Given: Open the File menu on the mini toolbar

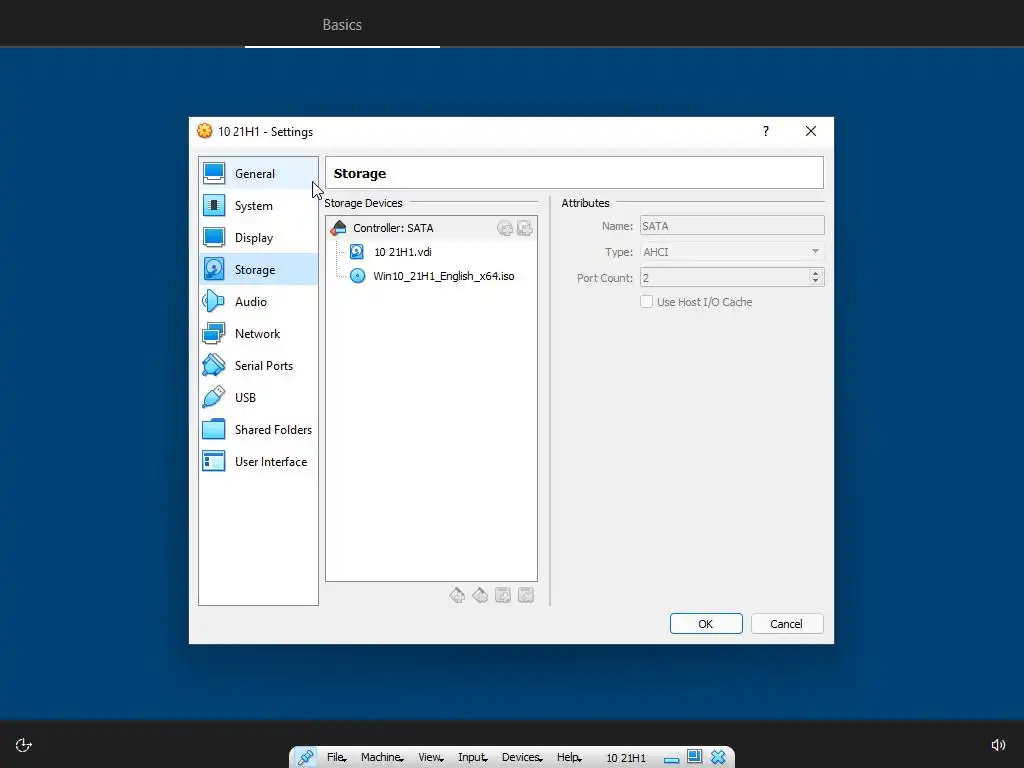Looking at the screenshot, I should coord(336,758).
